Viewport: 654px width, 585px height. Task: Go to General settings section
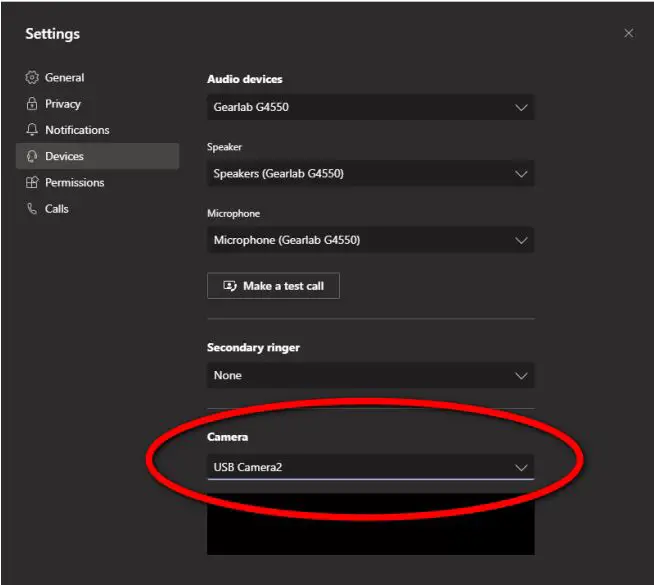click(x=64, y=78)
